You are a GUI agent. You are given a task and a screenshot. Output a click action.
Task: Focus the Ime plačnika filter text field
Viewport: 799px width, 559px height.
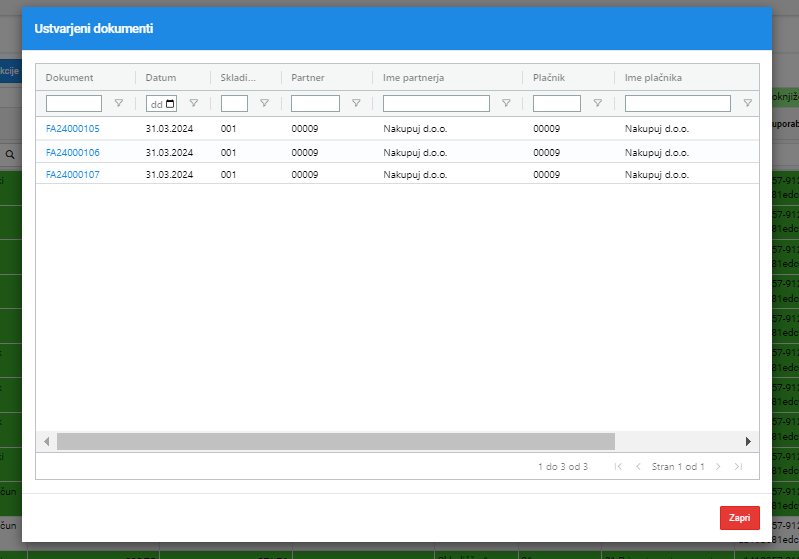[678, 103]
